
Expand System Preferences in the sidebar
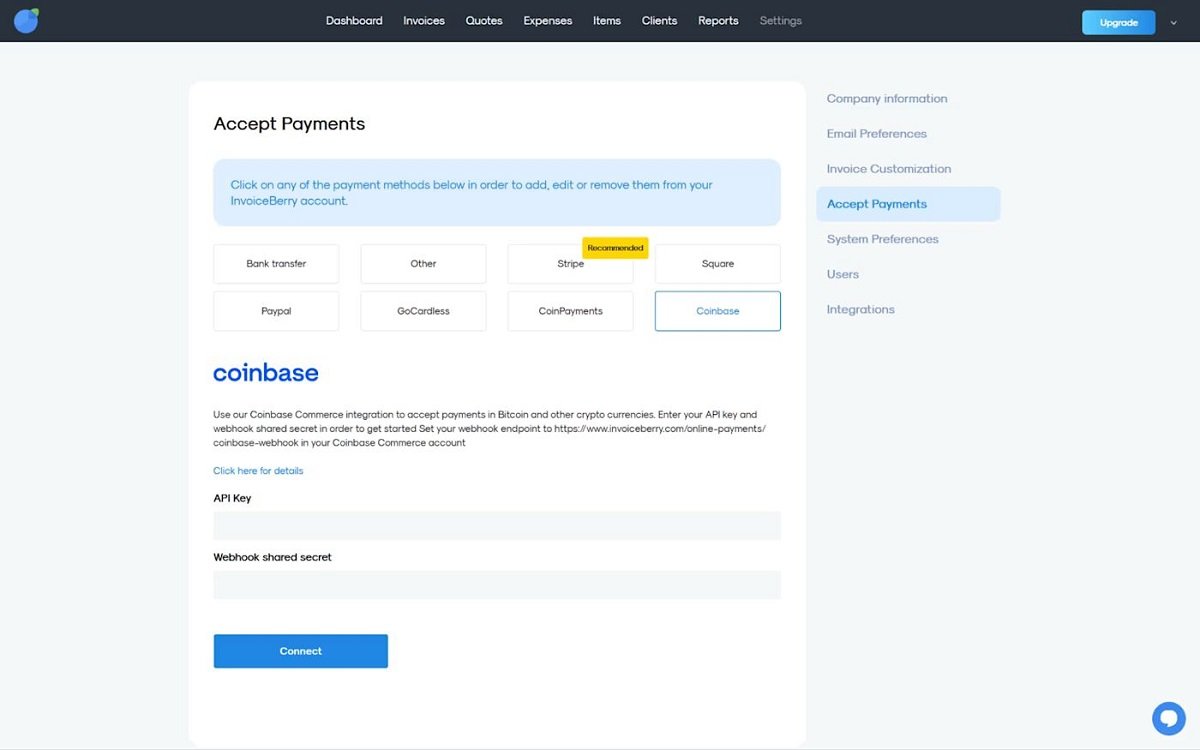(x=882, y=238)
